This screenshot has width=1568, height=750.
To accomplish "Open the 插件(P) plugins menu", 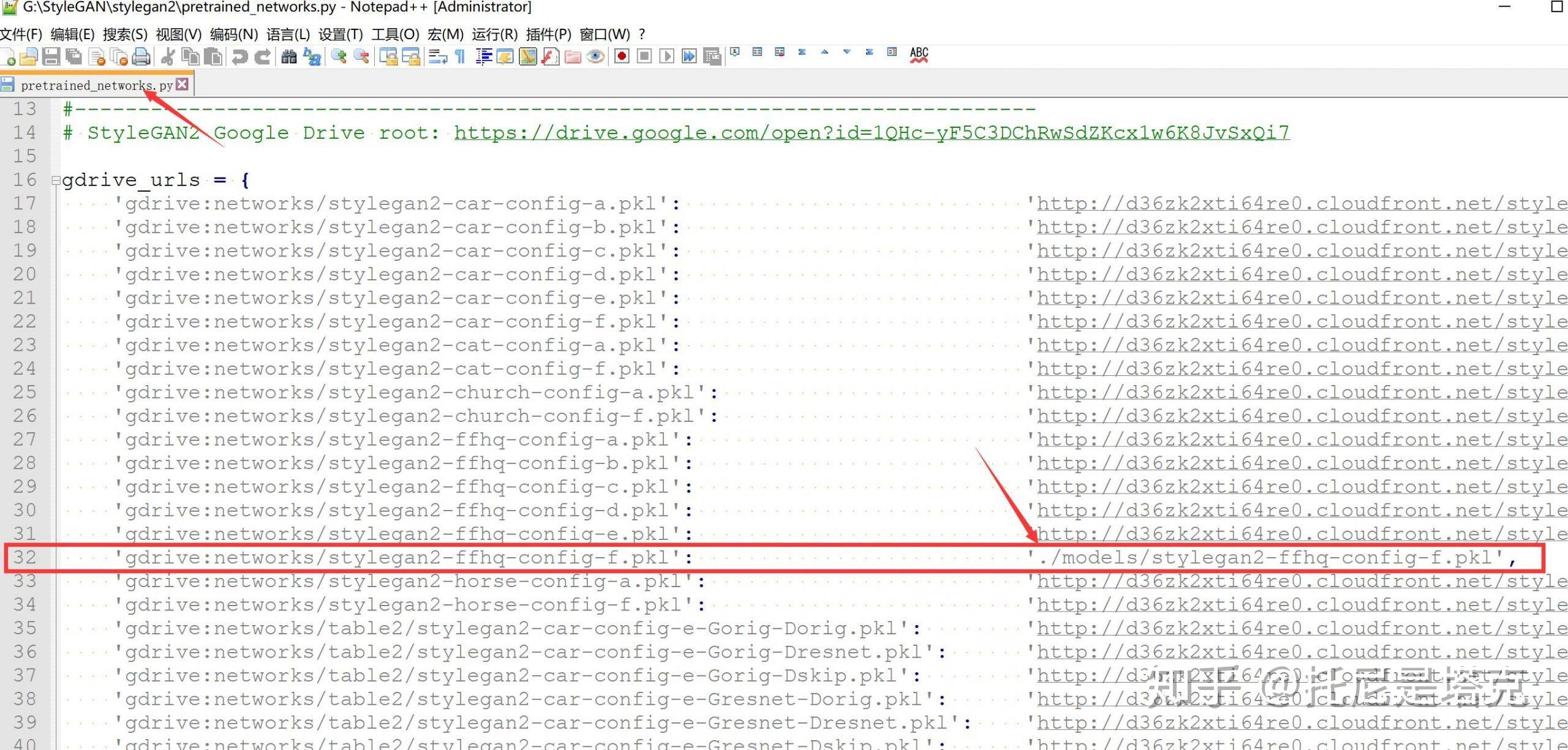I will point(548,34).
